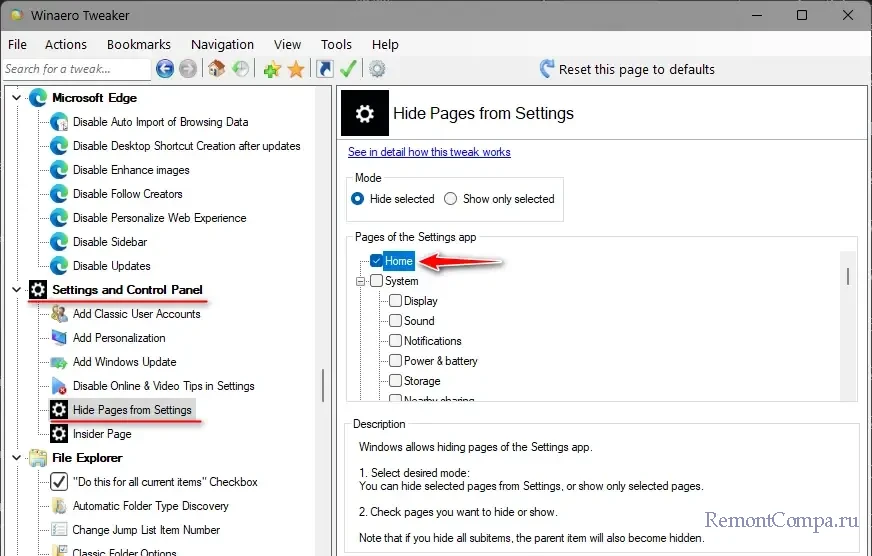Screen dimensions: 872x556
Task: Click the green checkmark toolbar icon
Action: click(348, 69)
